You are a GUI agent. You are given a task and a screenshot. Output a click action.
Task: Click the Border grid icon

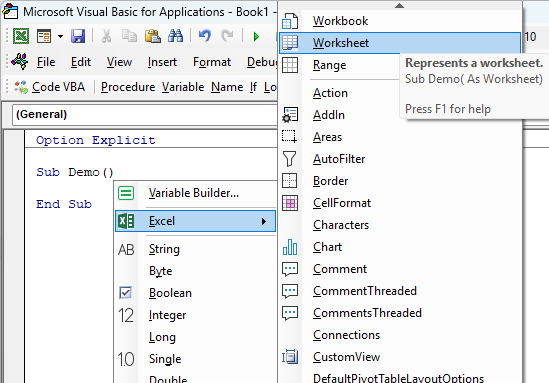click(290, 181)
